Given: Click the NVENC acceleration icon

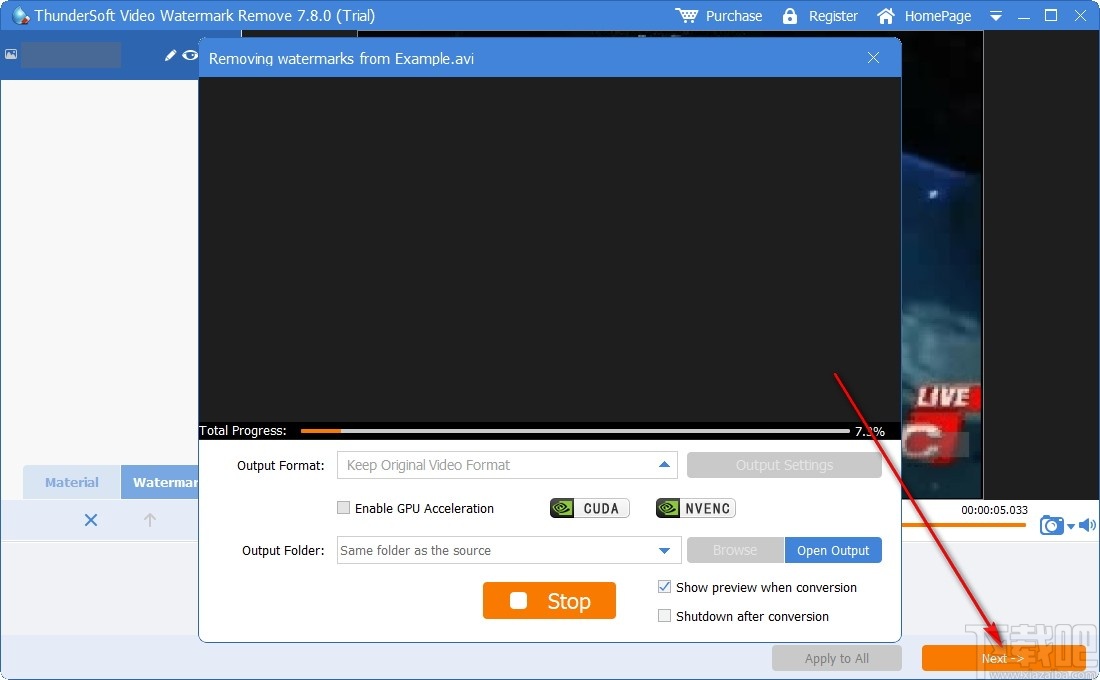Looking at the screenshot, I should click(695, 508).
